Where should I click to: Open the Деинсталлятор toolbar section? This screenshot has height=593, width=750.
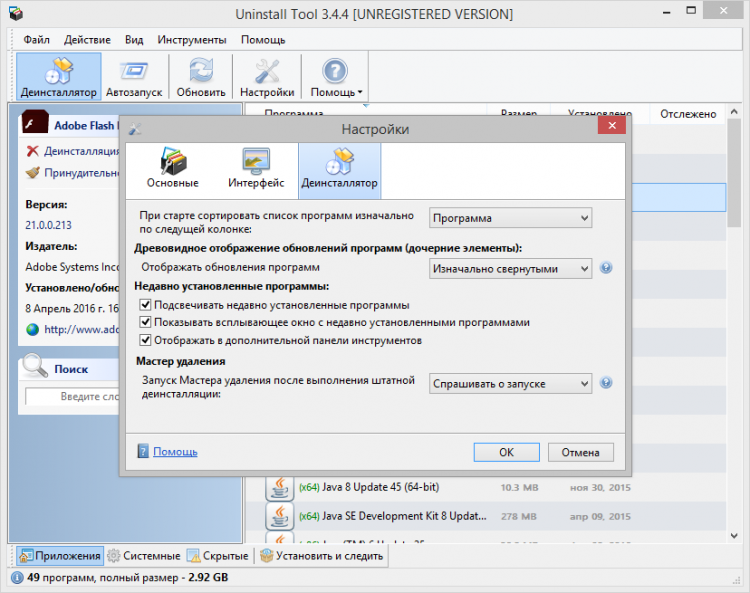tap(58, 76)
